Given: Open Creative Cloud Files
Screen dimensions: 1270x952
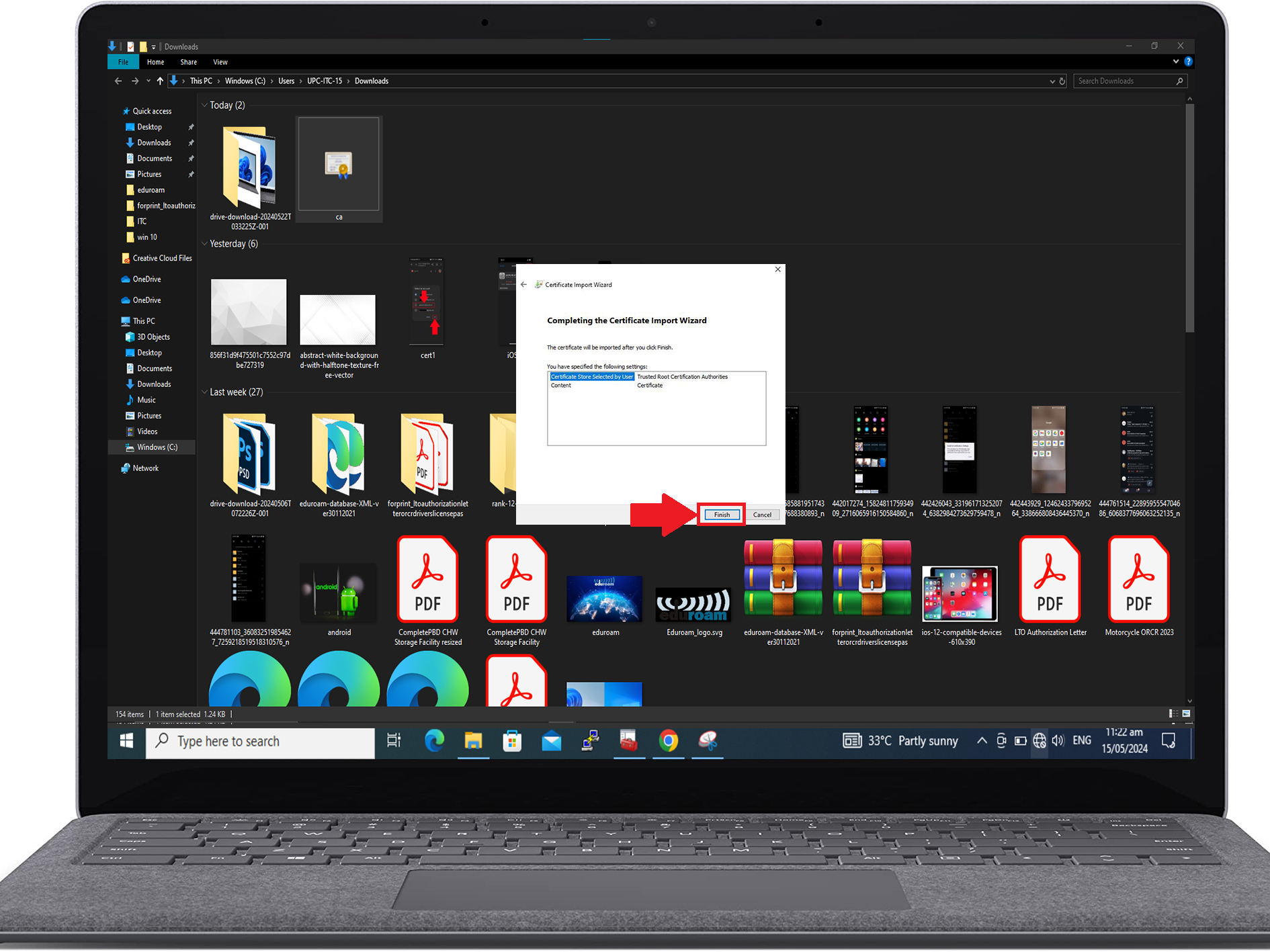Looking at the screenshot, I should 162,259.
